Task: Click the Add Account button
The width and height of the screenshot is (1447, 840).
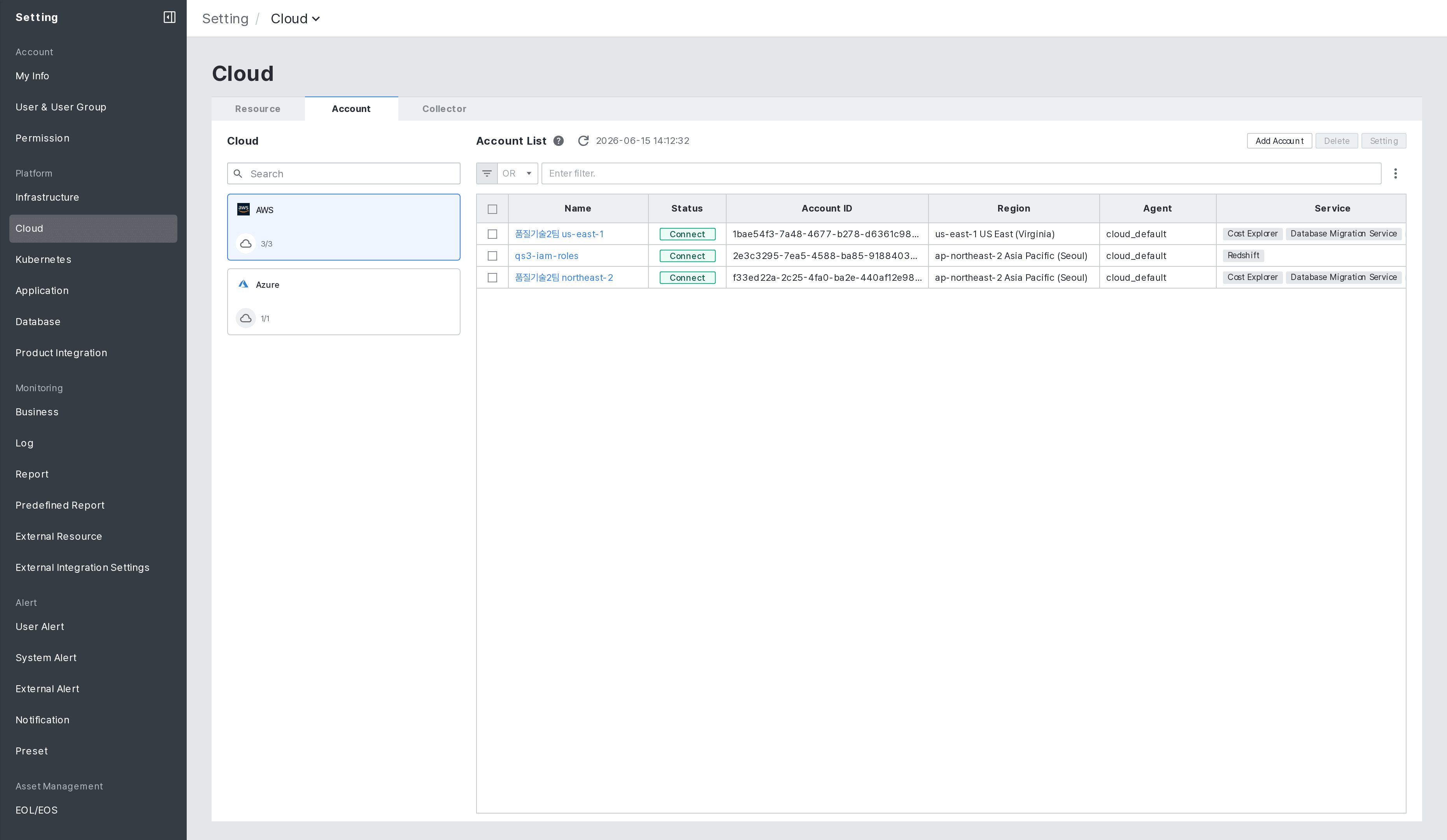Action: (1279, 141)
